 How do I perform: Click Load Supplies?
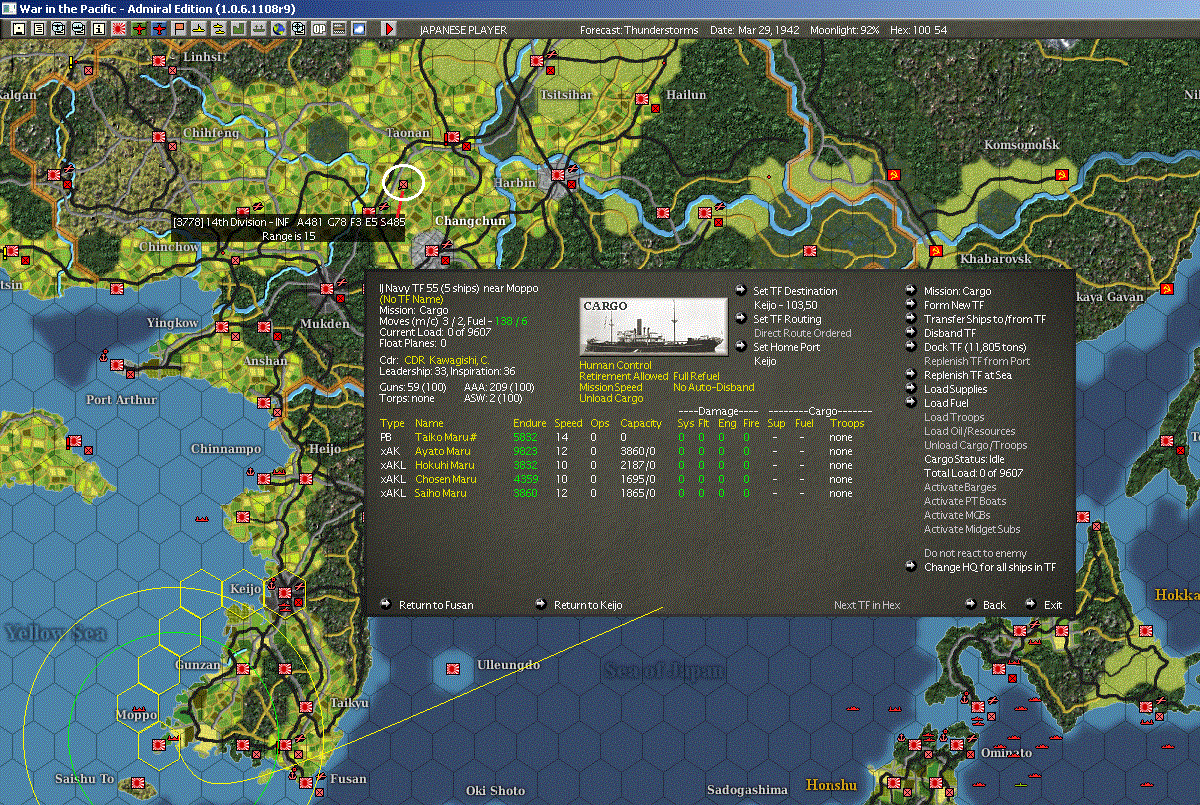pyautogui.click(x=955, y=389)
